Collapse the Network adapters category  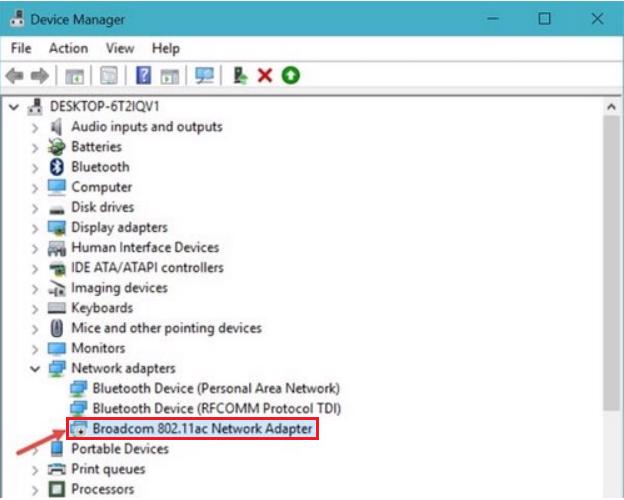[35, 369]
